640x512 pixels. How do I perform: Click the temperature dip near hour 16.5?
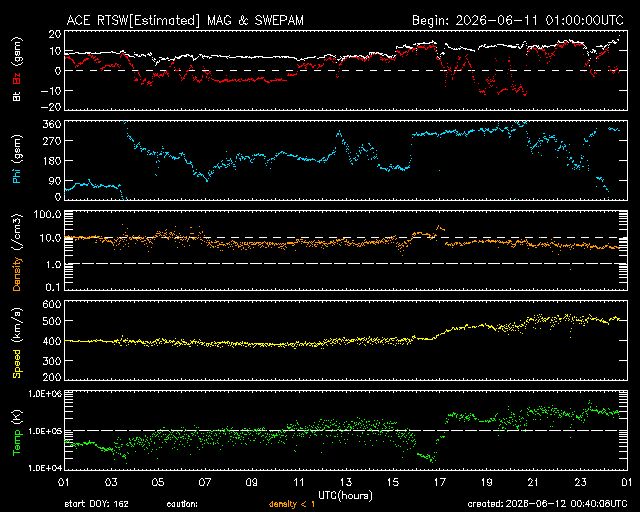427,456
